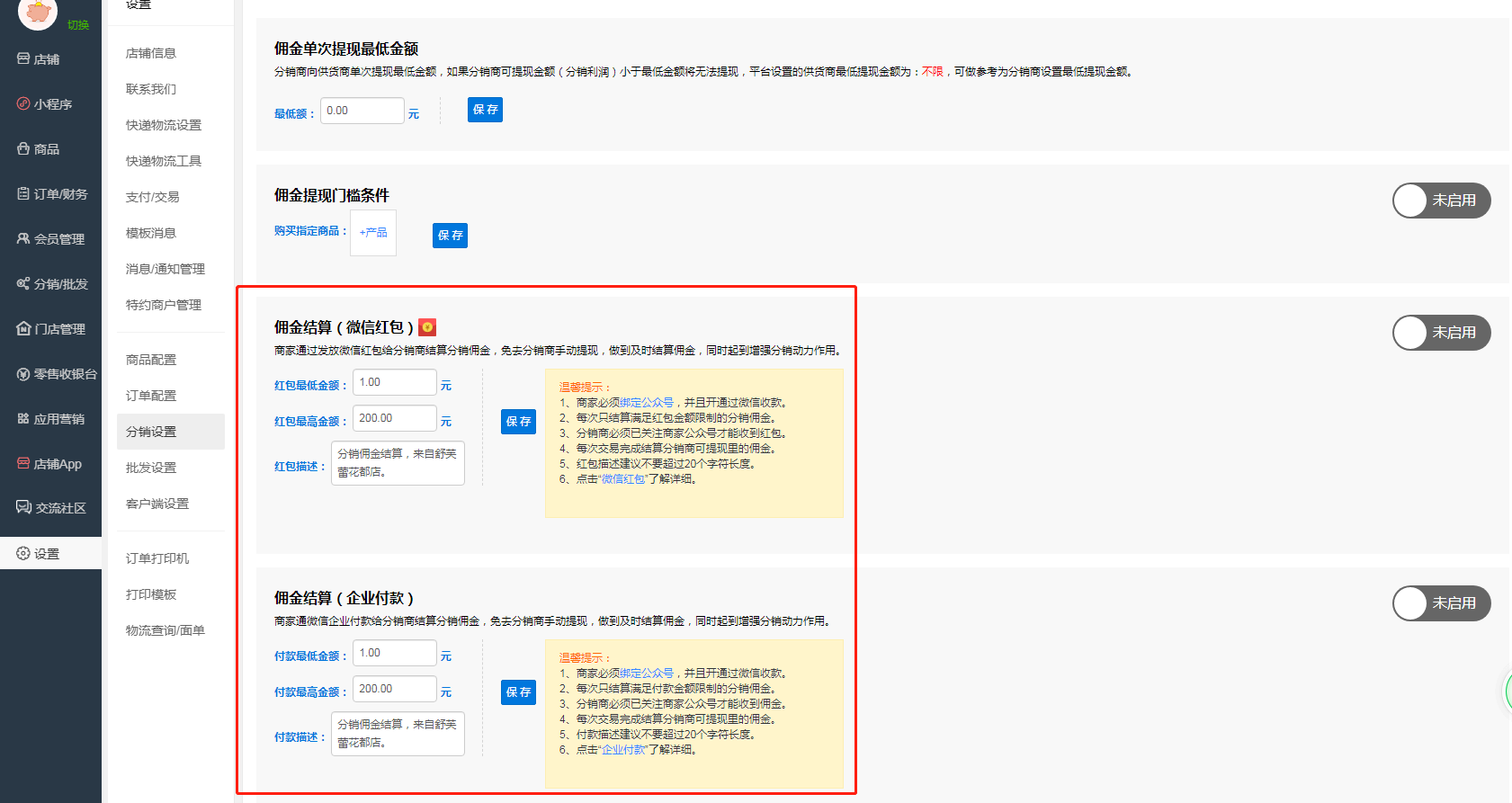Click the 红包描述 text area
The image size is (1512, 803).
(398, 463)
